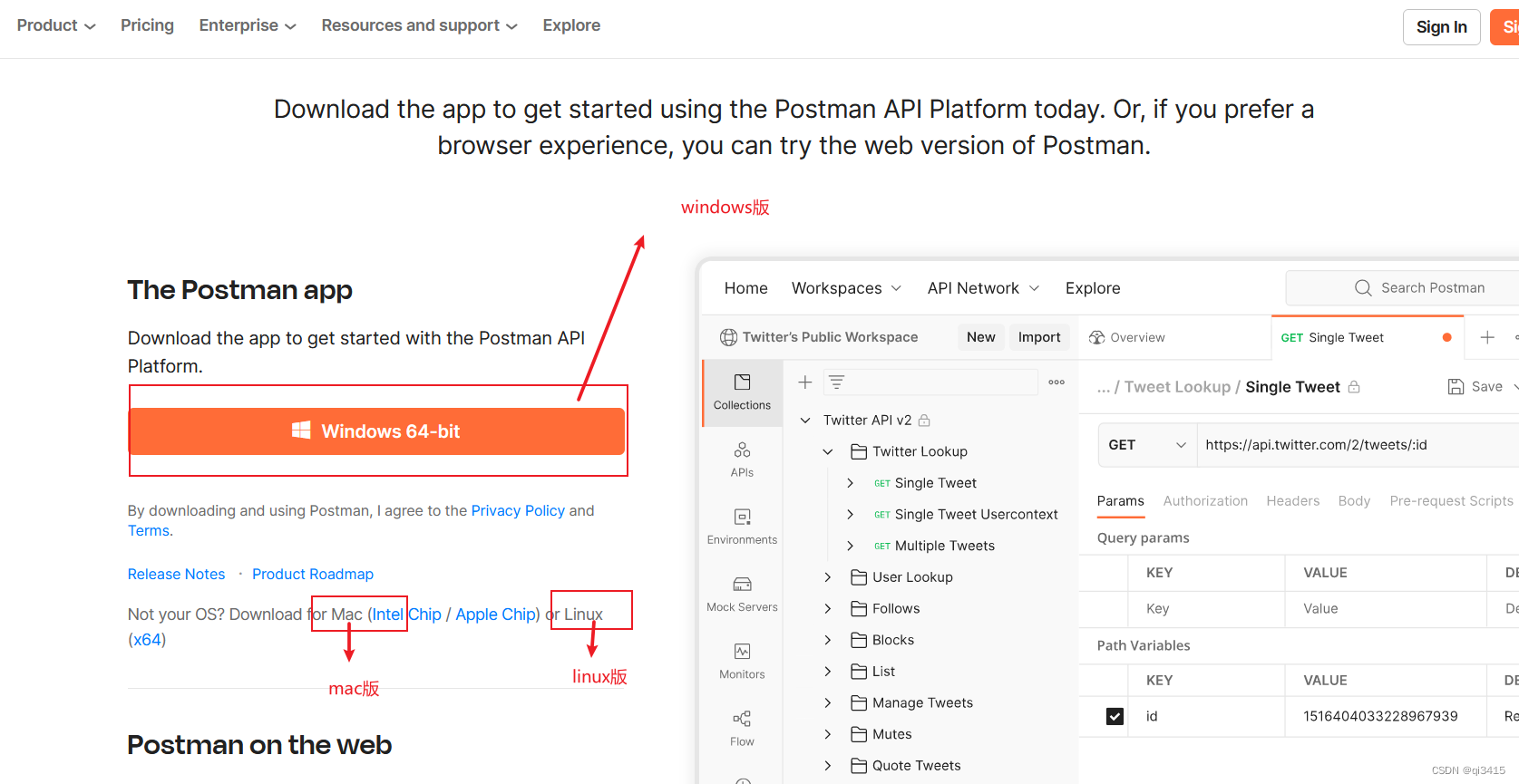Image resolution: width=1519 pixels, height=784 pixels.
Task: Download the Apple Chip Mac version
Action: (495, 615)
